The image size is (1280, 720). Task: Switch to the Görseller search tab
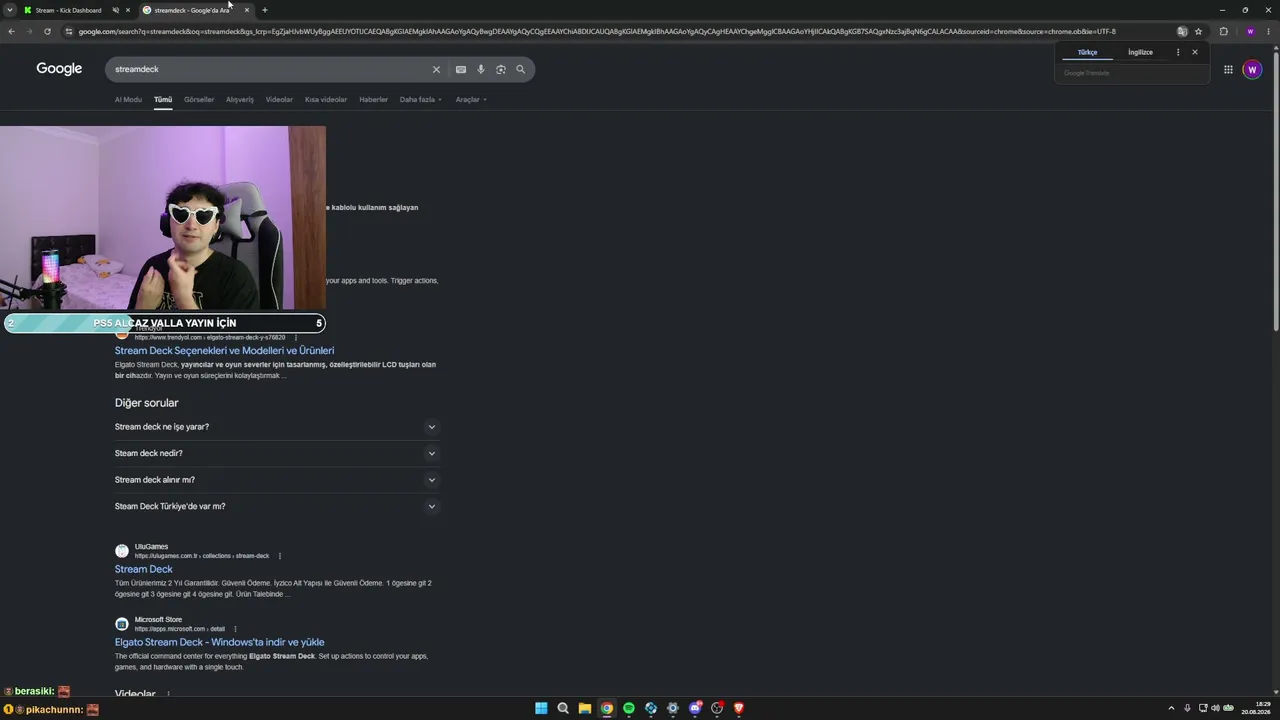(199, 99)
